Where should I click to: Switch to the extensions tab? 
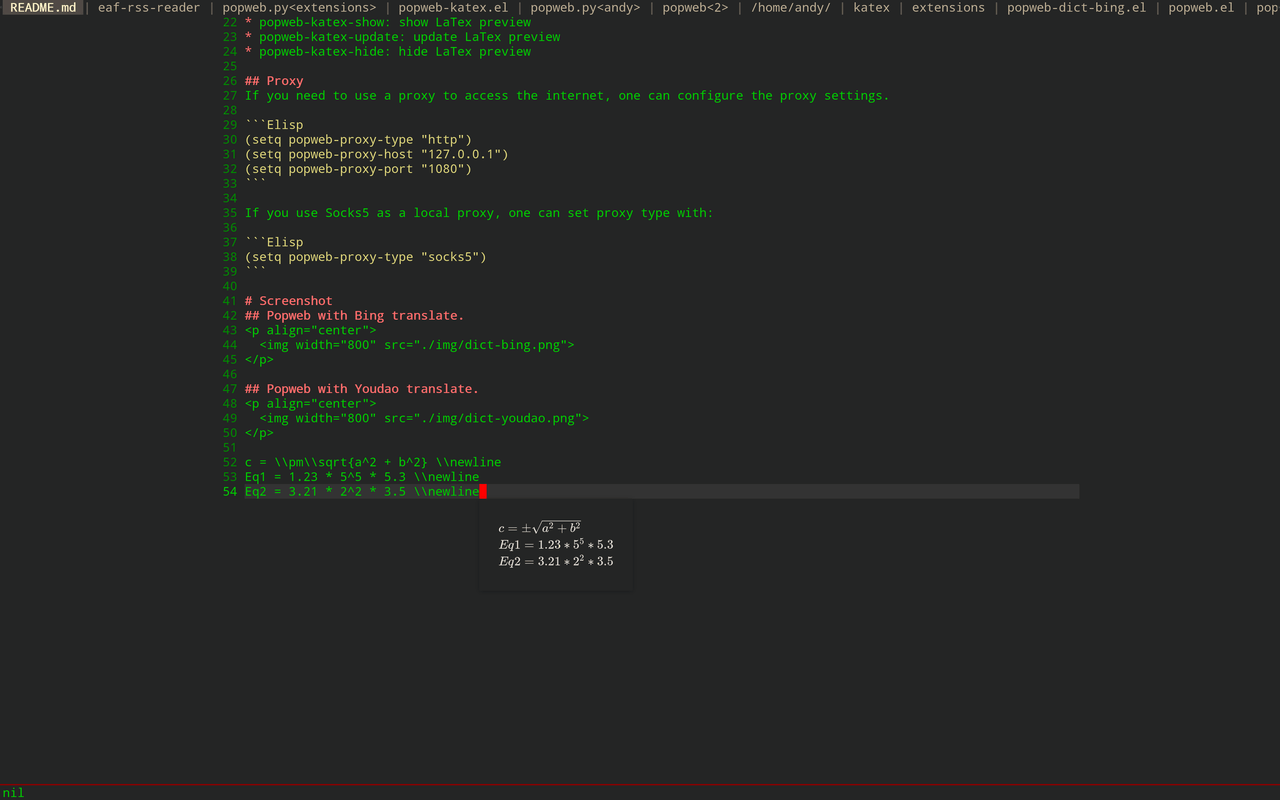click(x=948, y=7)
